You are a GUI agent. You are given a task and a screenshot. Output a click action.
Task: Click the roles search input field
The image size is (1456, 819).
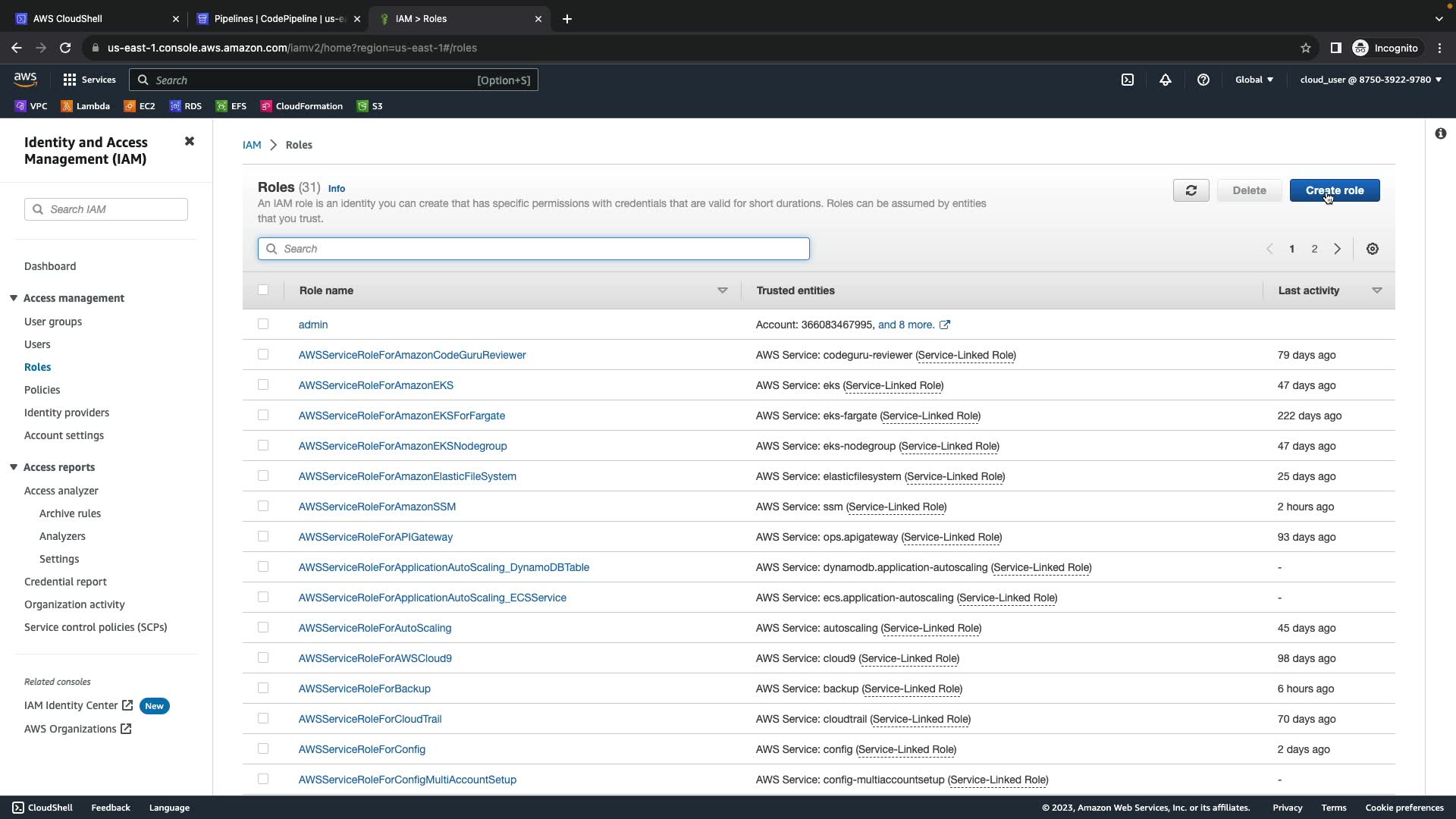click(x=534, y=249)
